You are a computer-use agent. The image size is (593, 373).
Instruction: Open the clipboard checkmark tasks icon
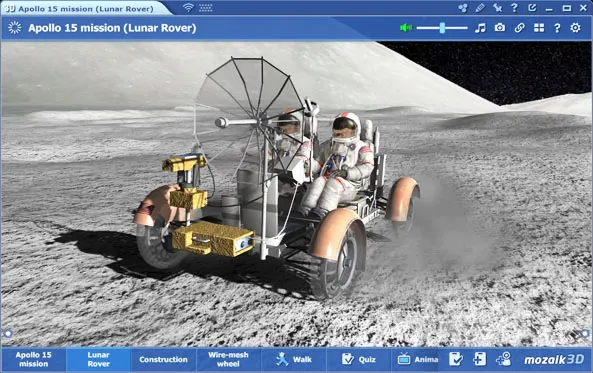pyautogui.click(x=455, y=359)
